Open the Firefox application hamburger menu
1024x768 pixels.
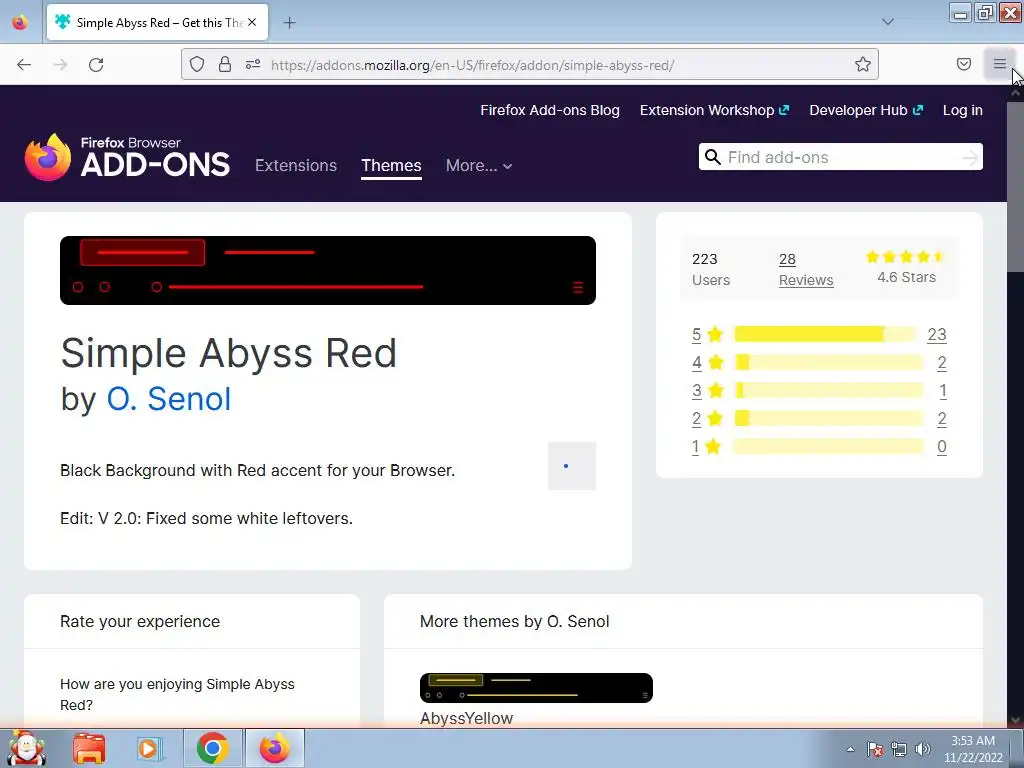coord(999,64)
